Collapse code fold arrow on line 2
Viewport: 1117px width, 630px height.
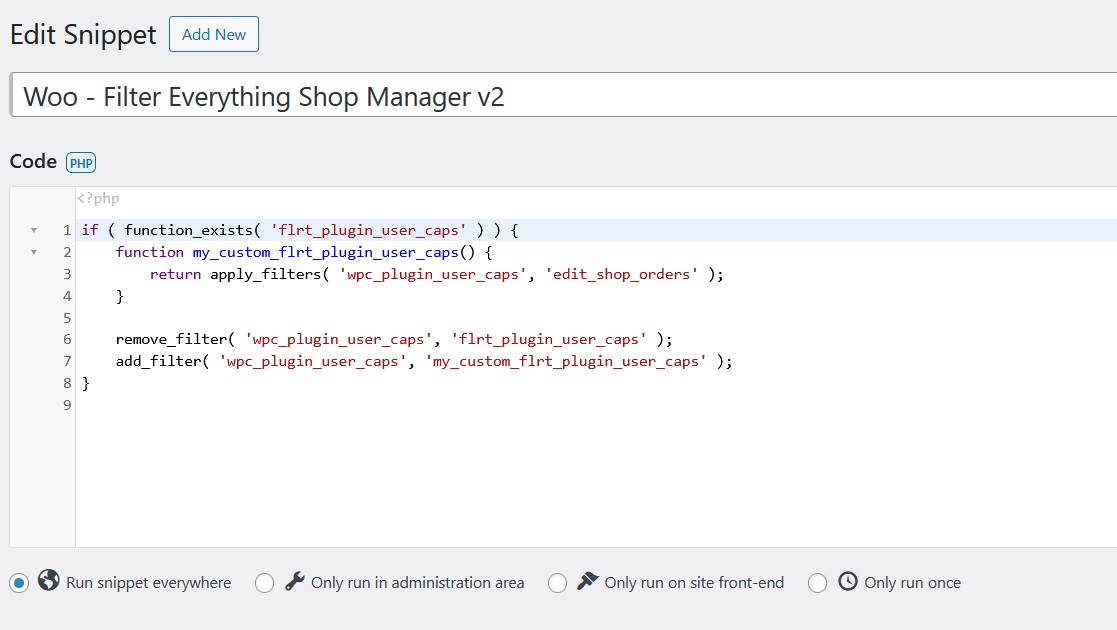(x=33, y=252)
